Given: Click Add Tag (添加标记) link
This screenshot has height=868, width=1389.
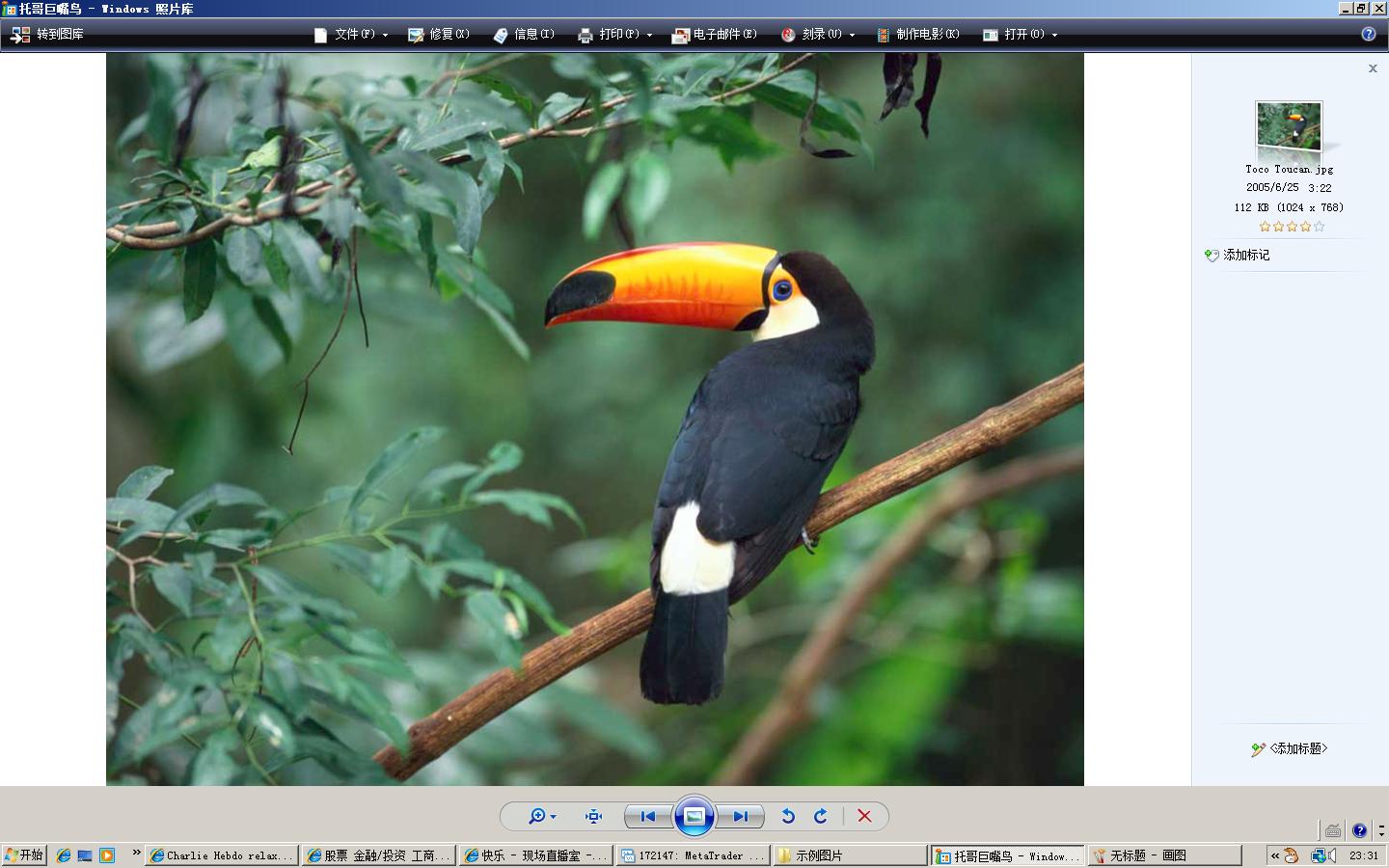Looking at the screenshot, I should coord(1245,255).
